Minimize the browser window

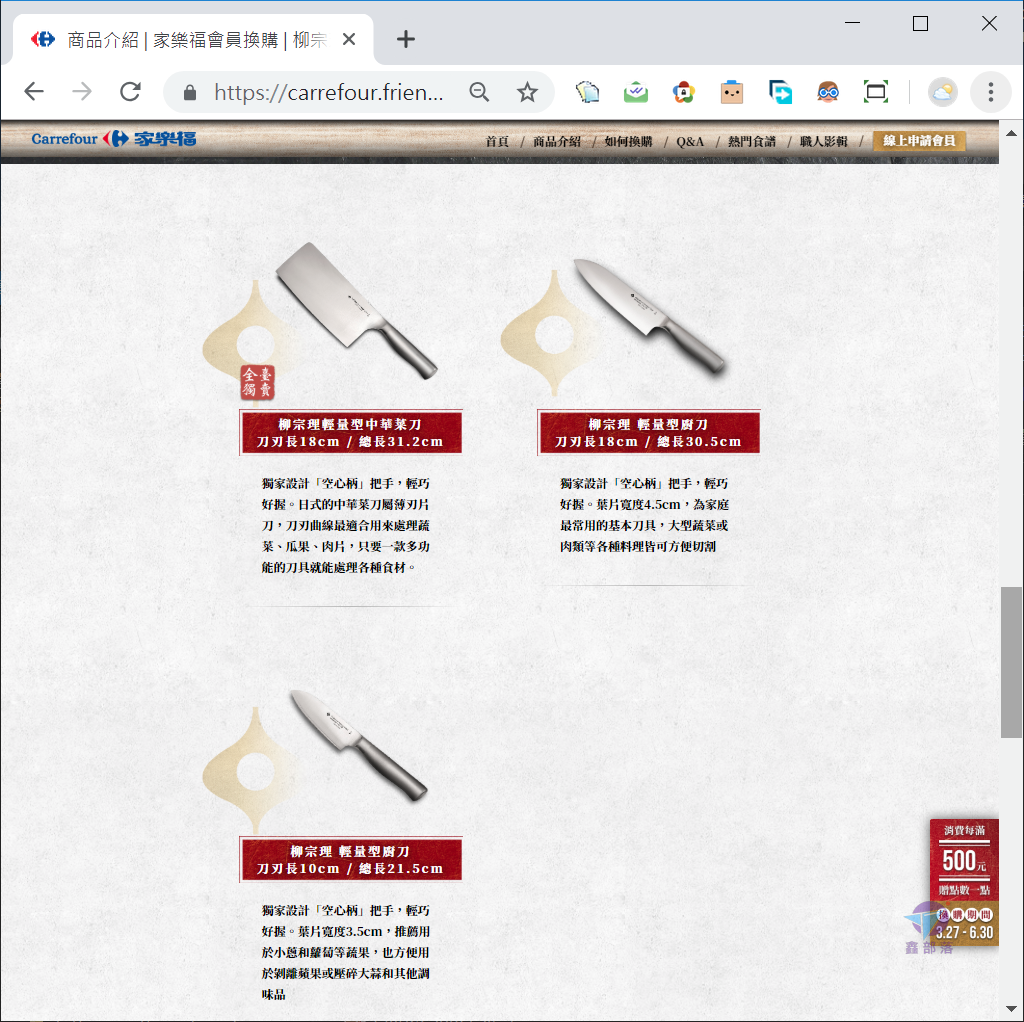[852, 24]
